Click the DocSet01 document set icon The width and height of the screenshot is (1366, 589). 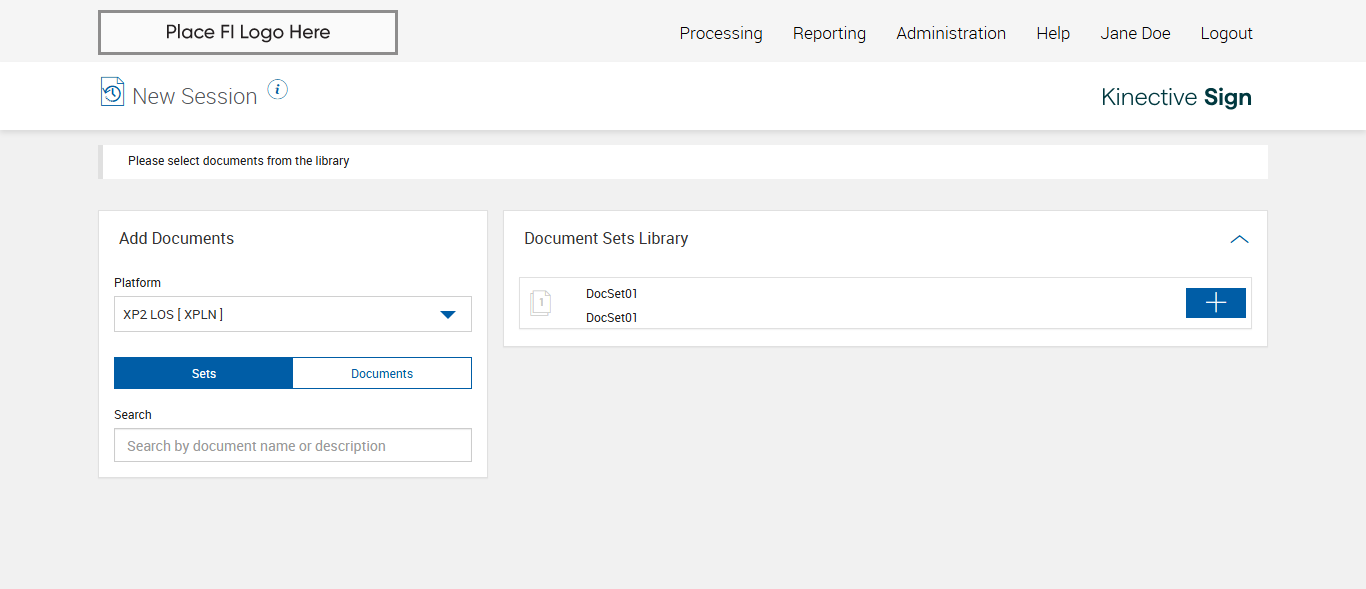click(x=540, y=303)
